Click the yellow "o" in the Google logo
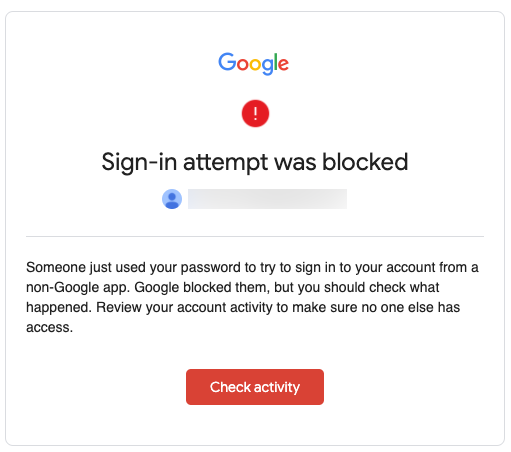The image size is (511, 452). click(255, 65)
